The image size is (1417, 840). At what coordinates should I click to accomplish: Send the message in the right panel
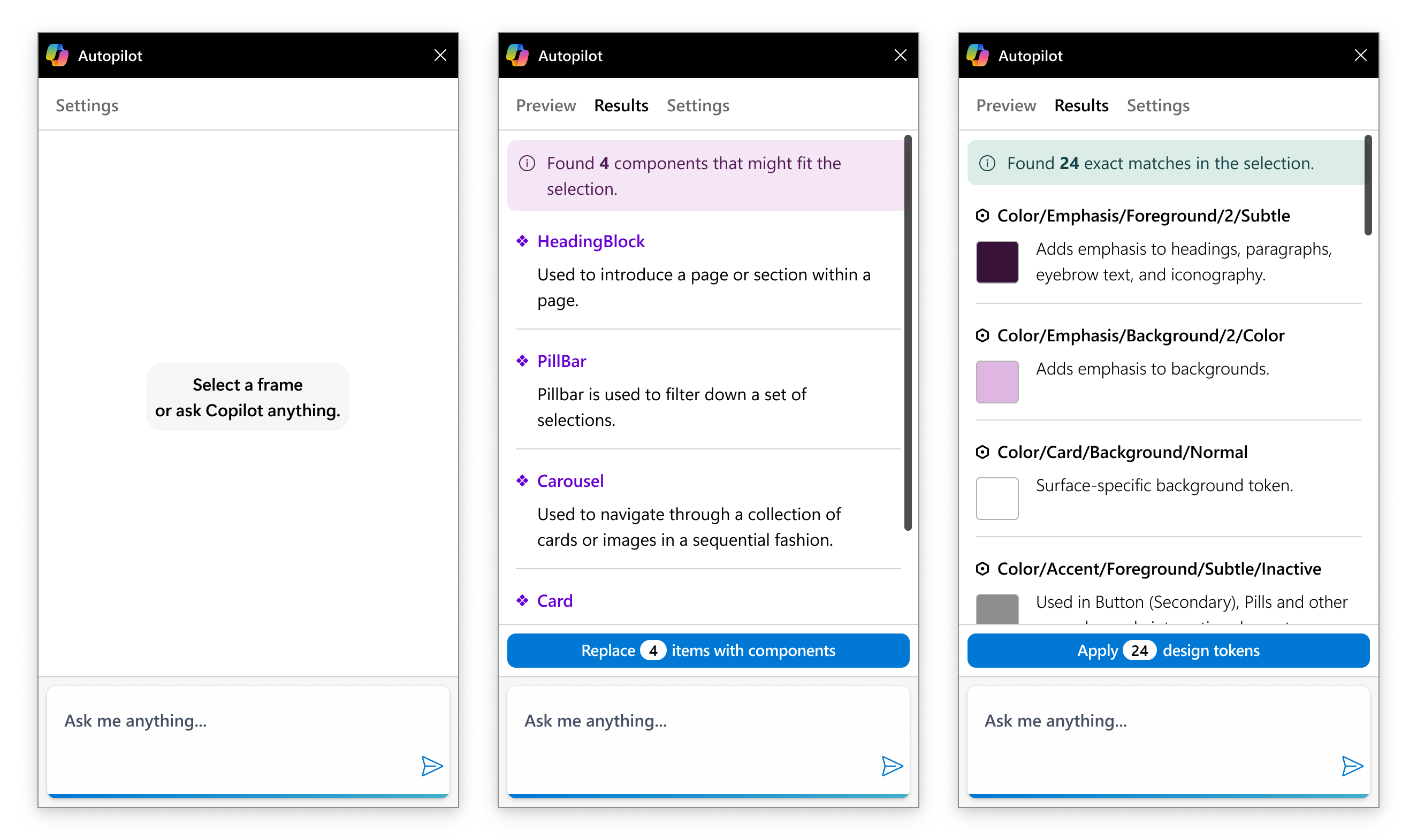pyautogui.click(x=1352, y=766)
